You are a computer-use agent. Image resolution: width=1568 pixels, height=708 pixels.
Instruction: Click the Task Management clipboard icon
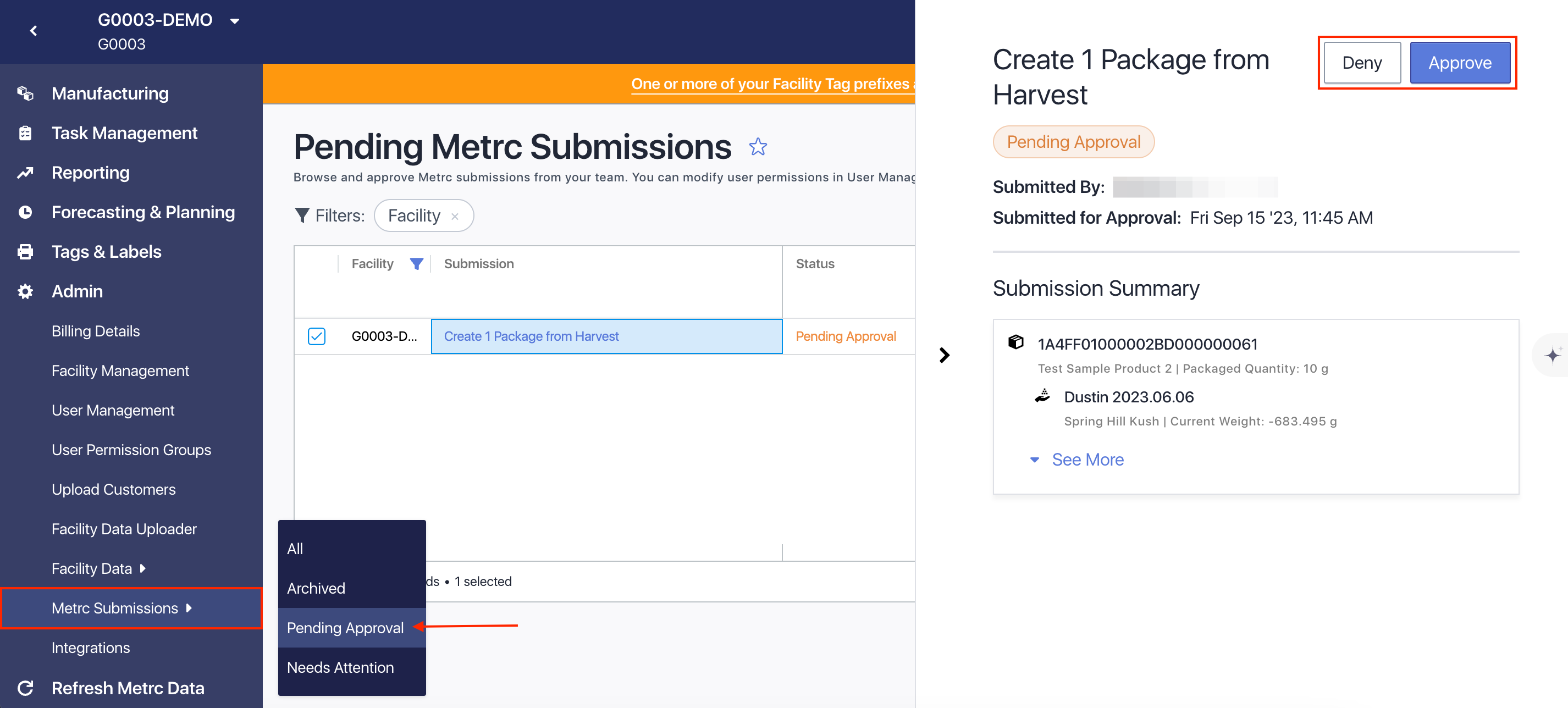tap(25, 132)
